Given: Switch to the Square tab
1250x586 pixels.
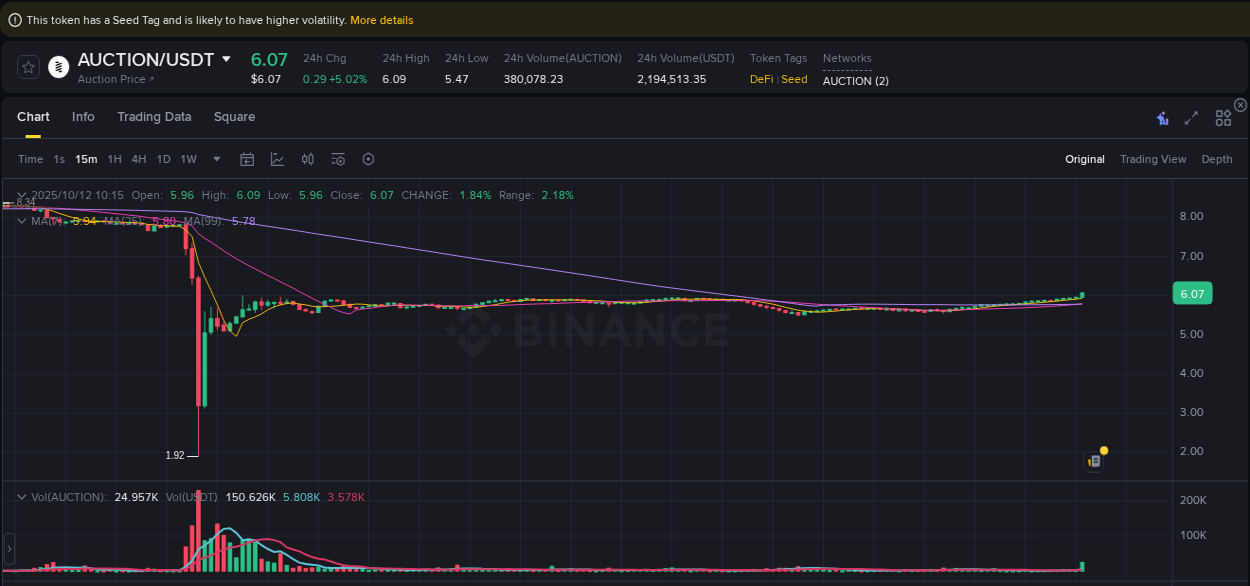Looking at the screenshot, I should click(234, 117).
